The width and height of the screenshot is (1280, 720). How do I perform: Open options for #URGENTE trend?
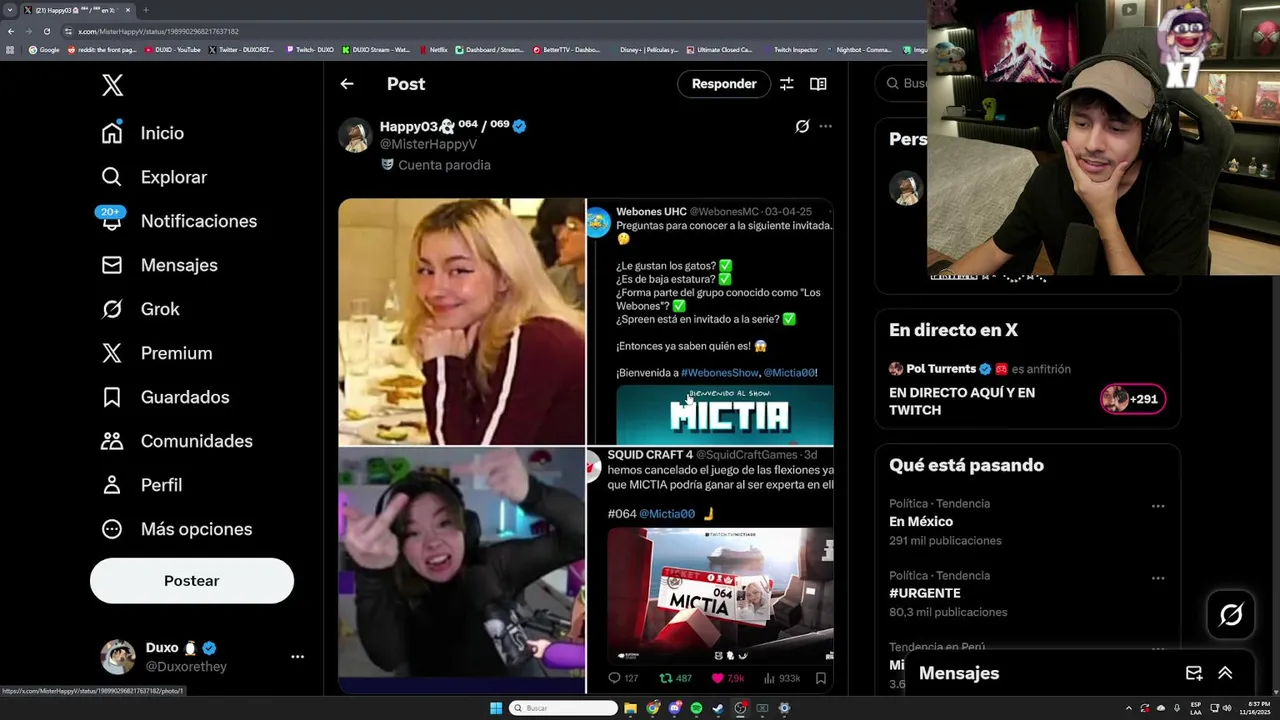(x=1158, y=578)
